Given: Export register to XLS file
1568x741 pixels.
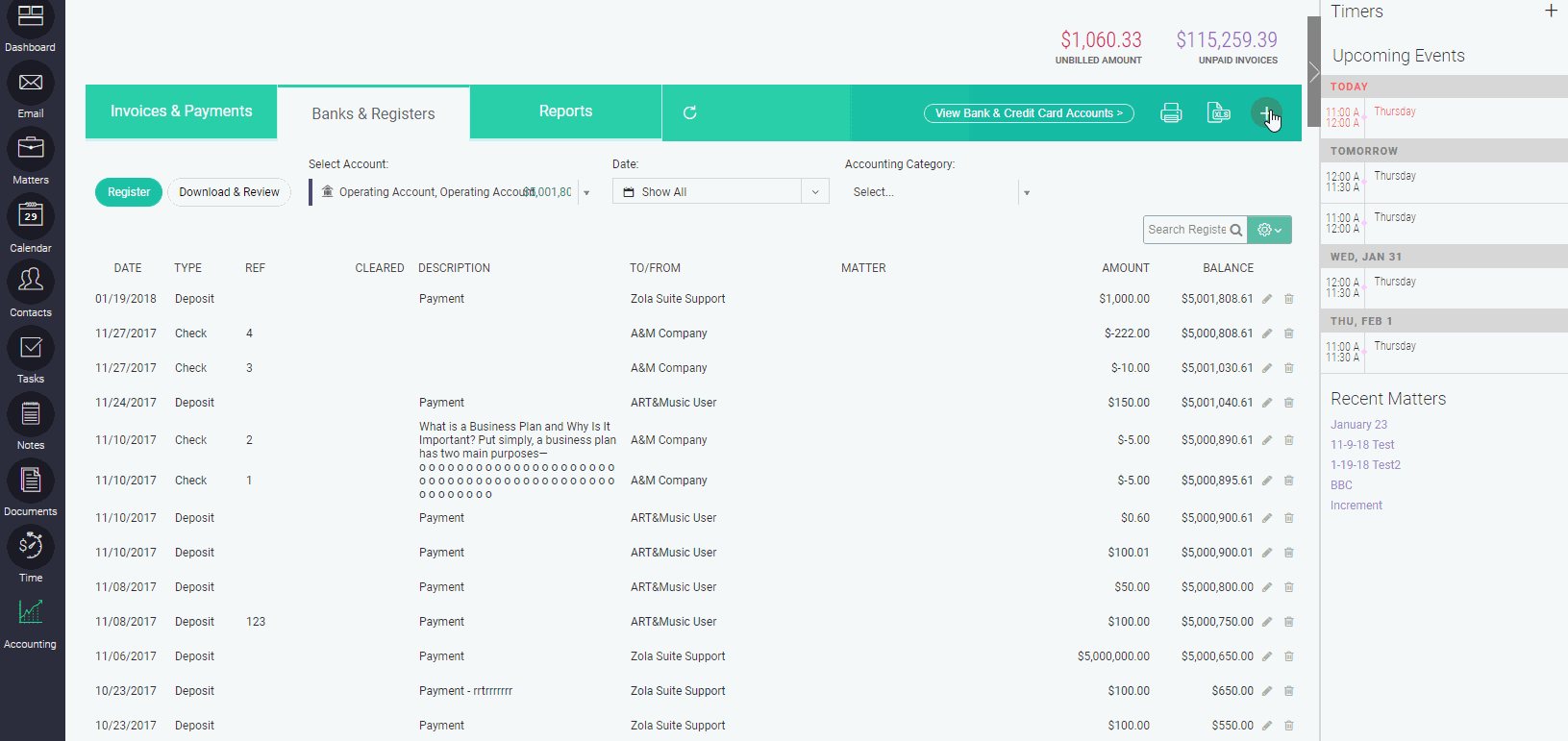Looking at the screenshot, I should click(1219, 112).
